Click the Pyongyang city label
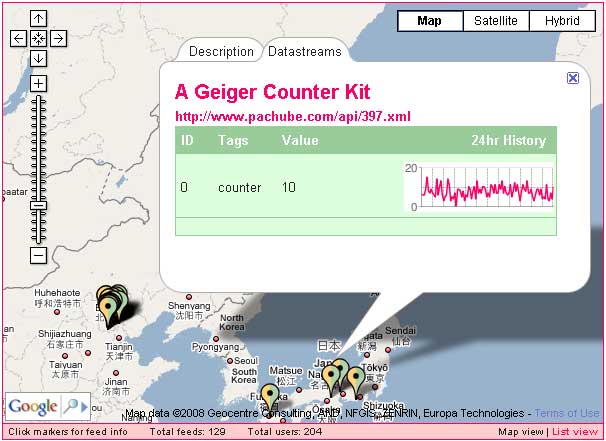This screenshot has width=606, height=441. tap(216, 347)
